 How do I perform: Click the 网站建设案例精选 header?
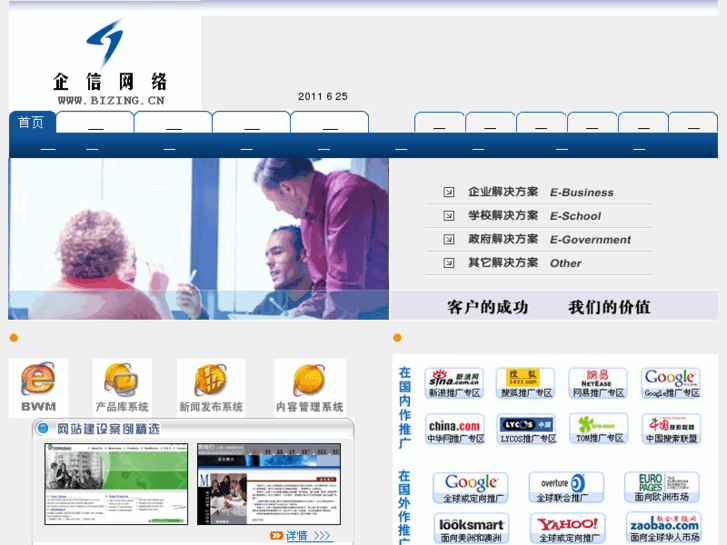click(x=108, y=429)
